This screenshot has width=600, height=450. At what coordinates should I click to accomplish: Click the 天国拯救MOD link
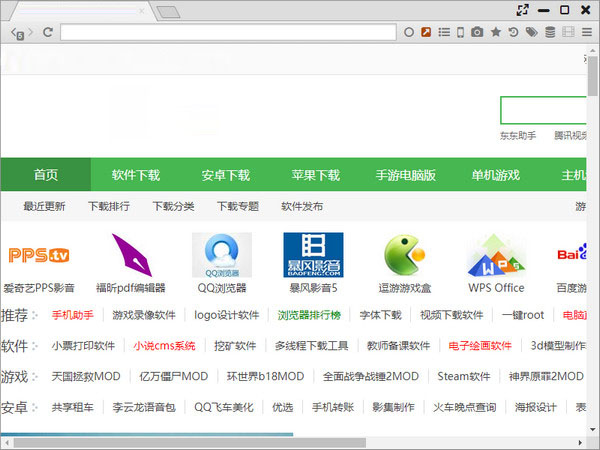click(x=86, y=376)
